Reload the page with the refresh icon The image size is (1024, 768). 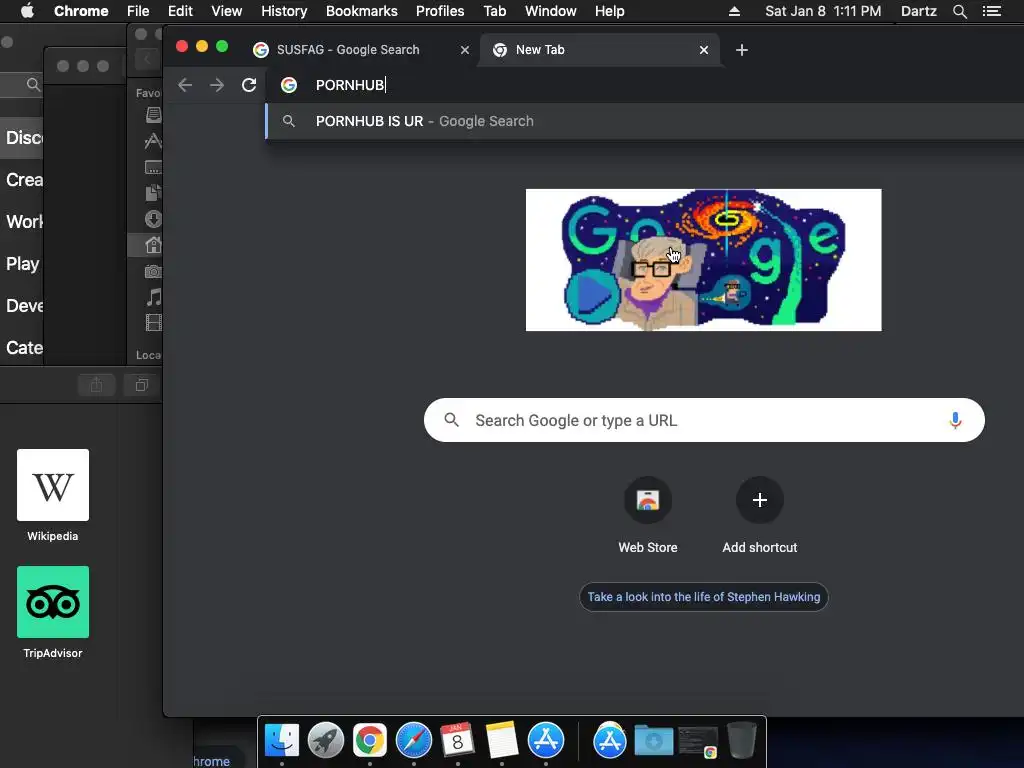click(x=249, y=85)
